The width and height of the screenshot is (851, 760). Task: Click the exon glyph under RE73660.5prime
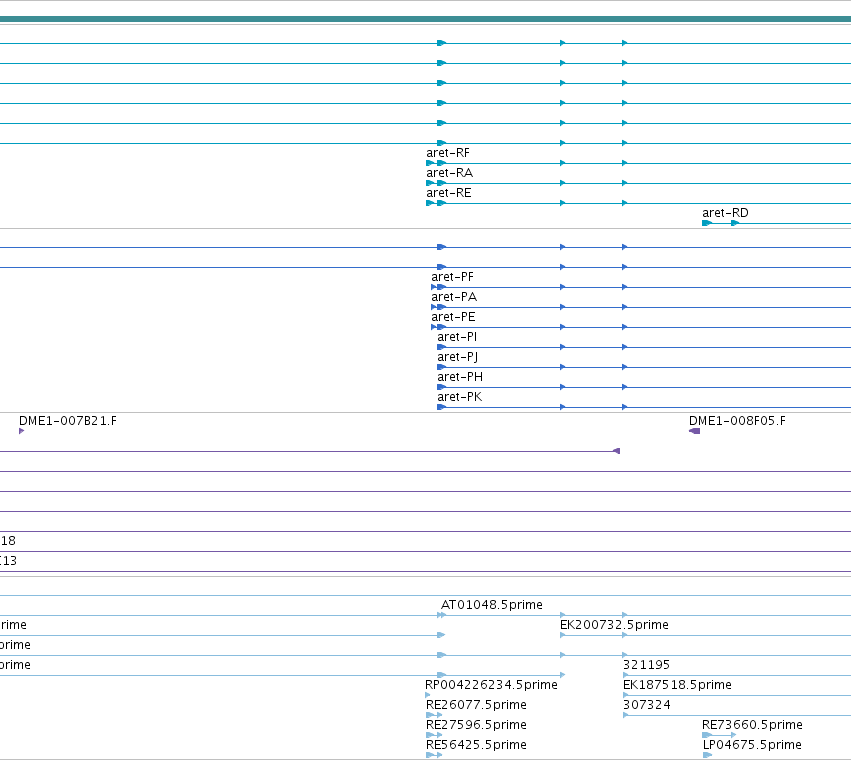[x=707, y=735]
